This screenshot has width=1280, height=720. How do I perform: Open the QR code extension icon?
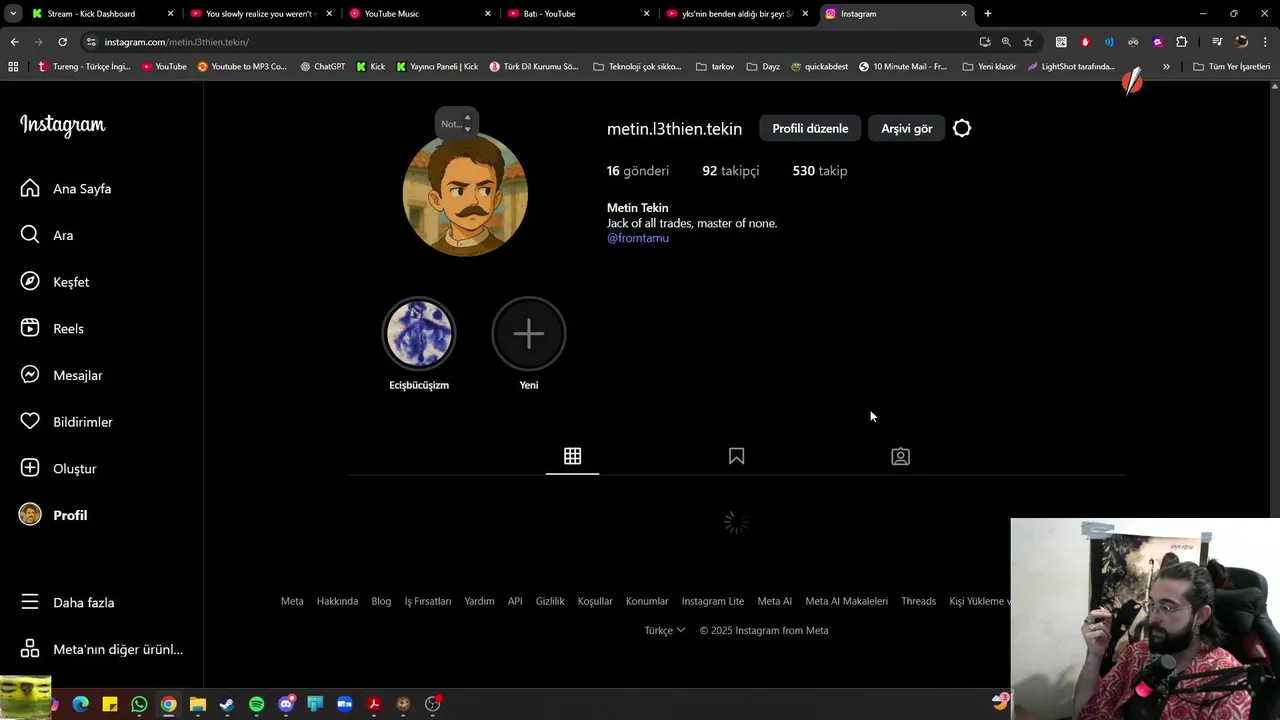[1061, 42]
